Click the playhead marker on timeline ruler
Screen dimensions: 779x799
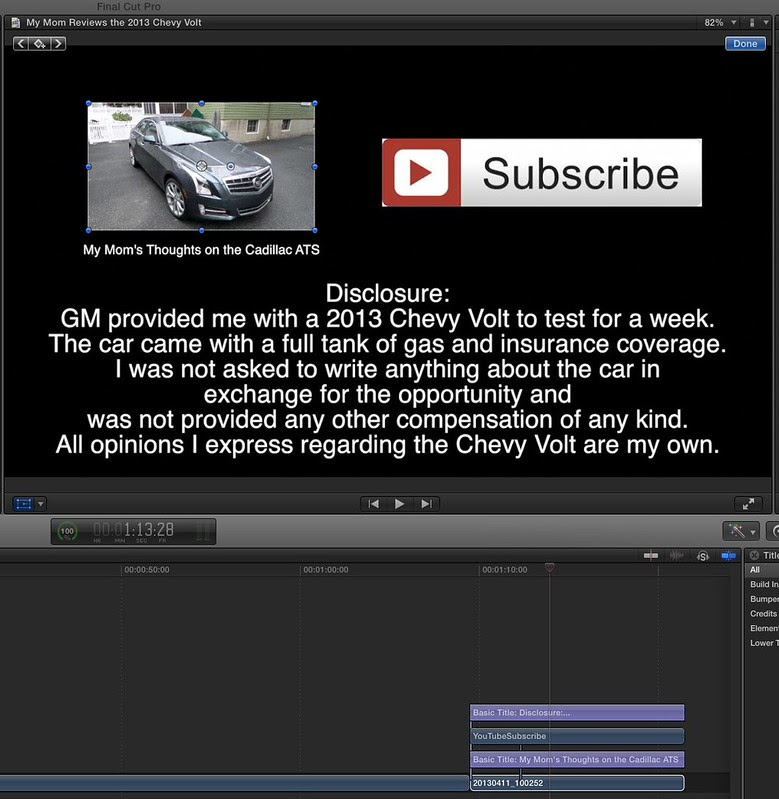coord(549,567)
